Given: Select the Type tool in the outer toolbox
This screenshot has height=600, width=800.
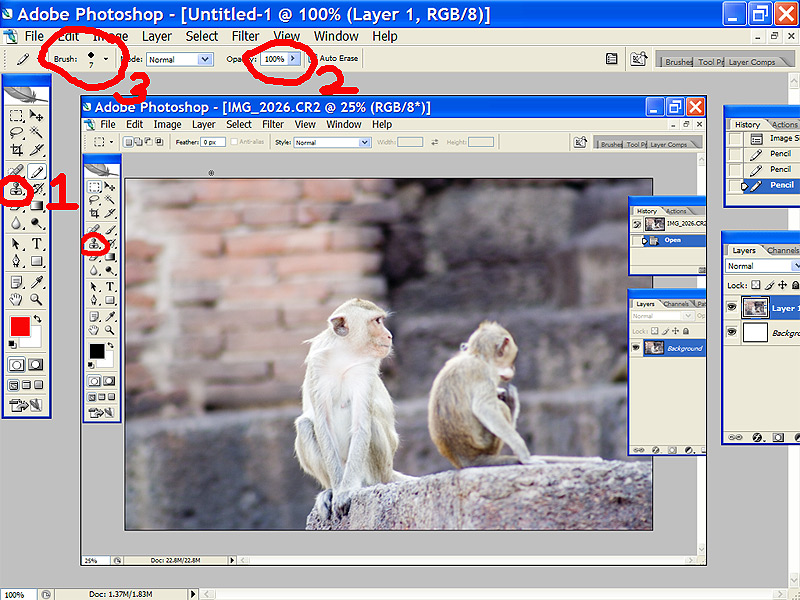Looking at the screenshot, I should pyautogui.click(x=37, y=243).
